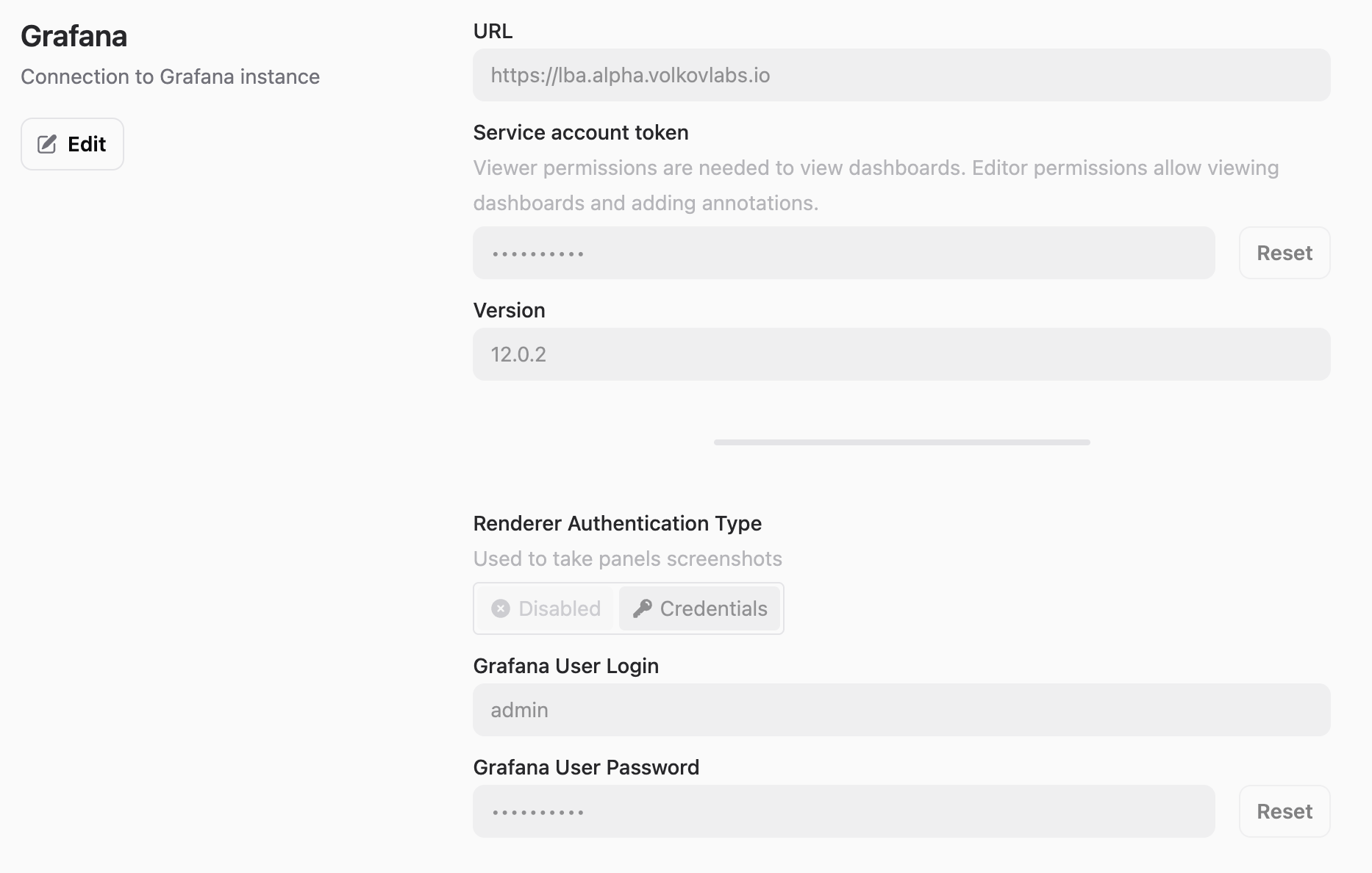Click the 'Service account token' label
The image size is (1372, 873).
(581, 132)
